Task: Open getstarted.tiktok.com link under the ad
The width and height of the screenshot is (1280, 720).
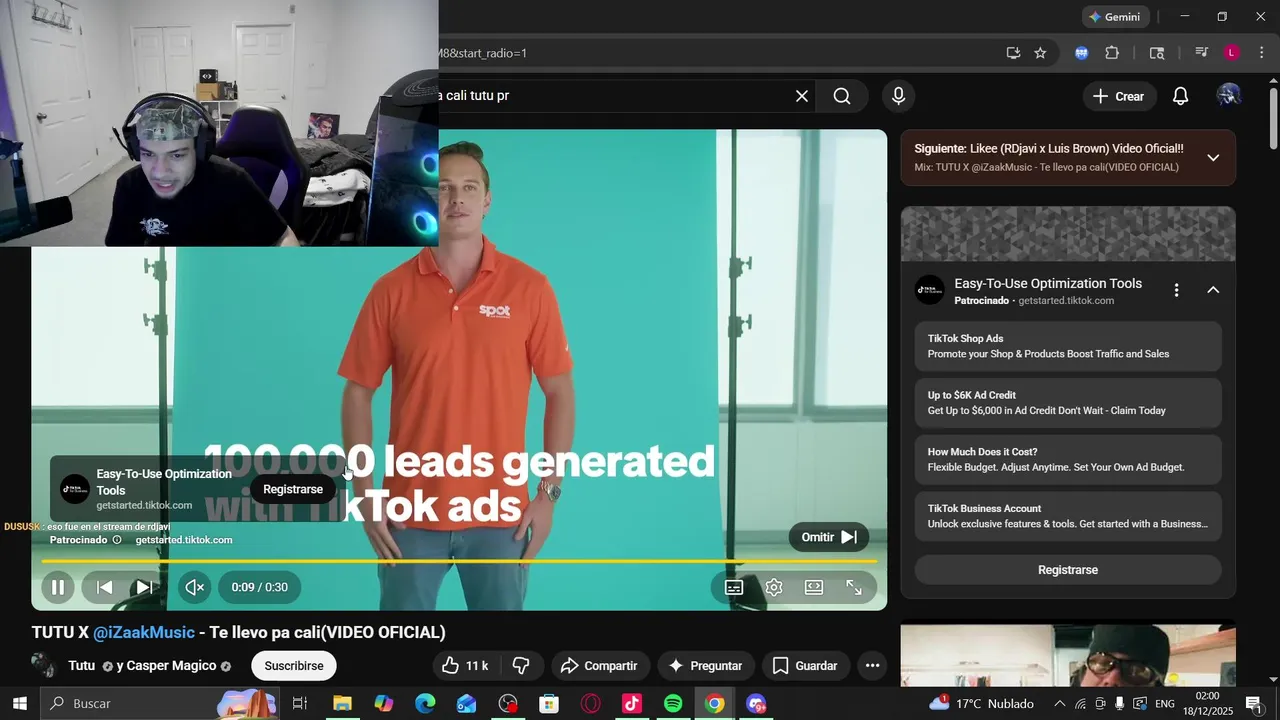Action: 184,540
